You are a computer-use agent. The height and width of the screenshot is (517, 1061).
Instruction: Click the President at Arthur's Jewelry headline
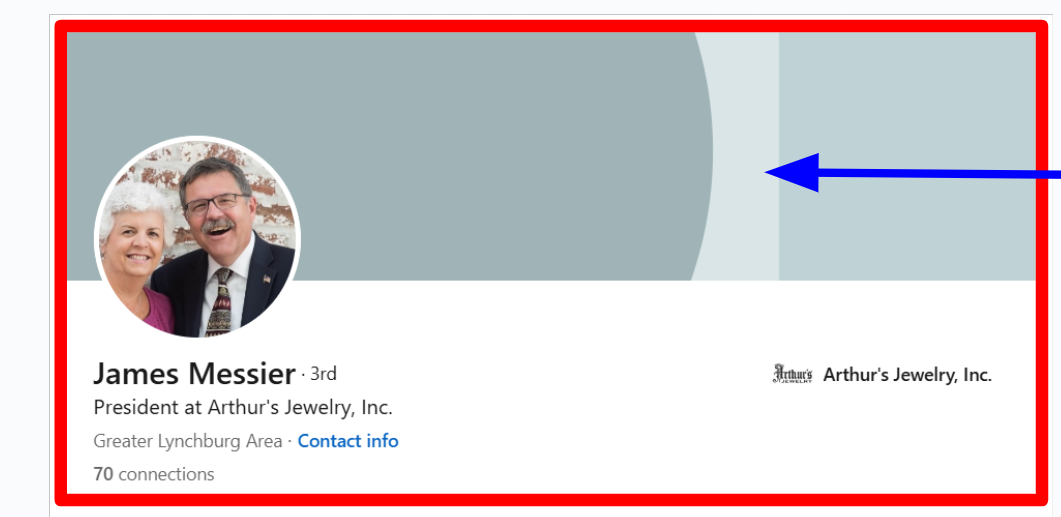(243, 408)
